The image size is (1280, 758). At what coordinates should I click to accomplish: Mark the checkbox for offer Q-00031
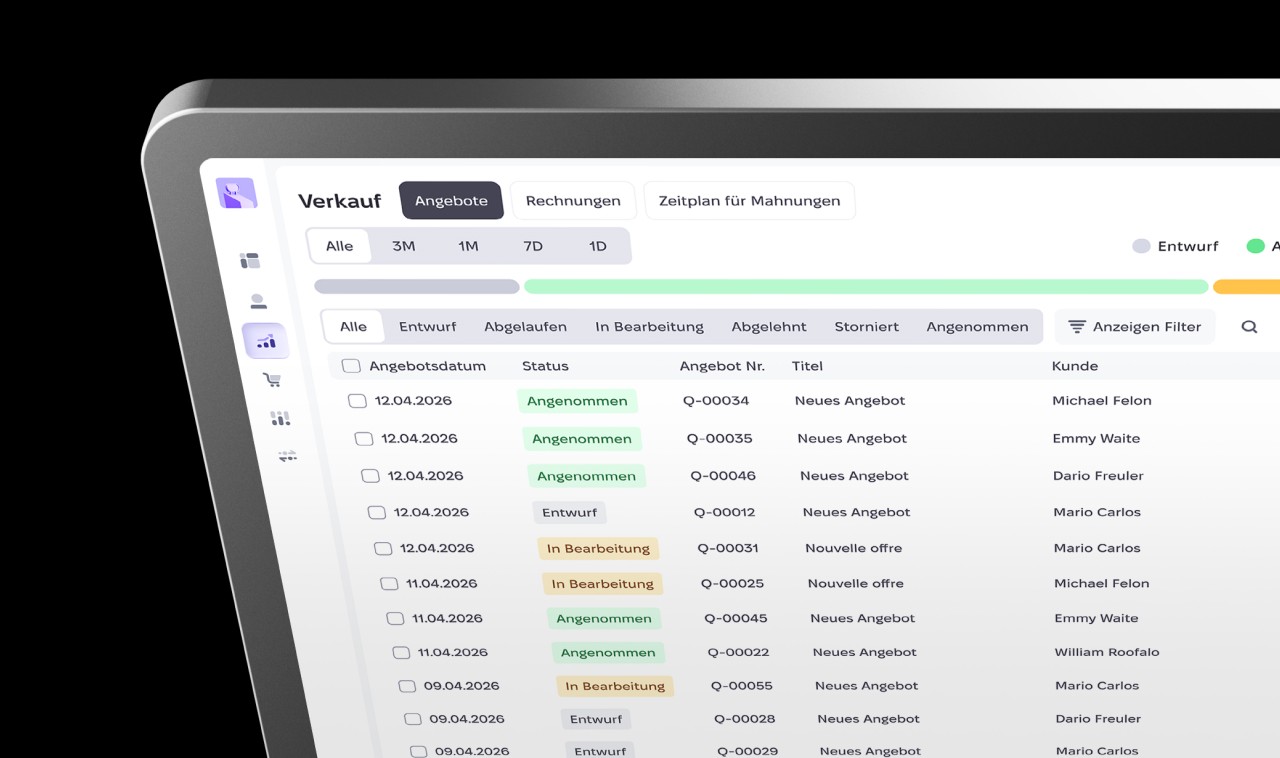[383, 548]
